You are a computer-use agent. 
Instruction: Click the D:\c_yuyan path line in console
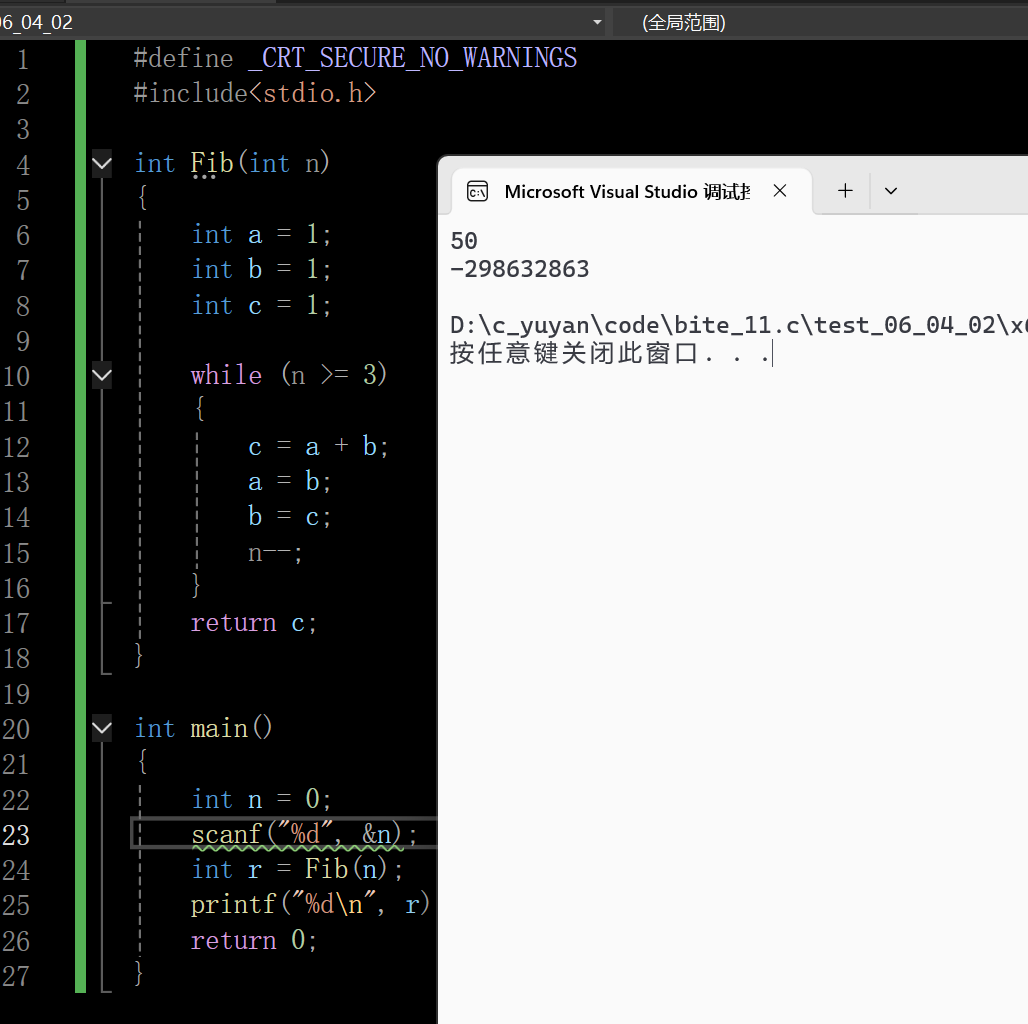click(x=738, y=325)
